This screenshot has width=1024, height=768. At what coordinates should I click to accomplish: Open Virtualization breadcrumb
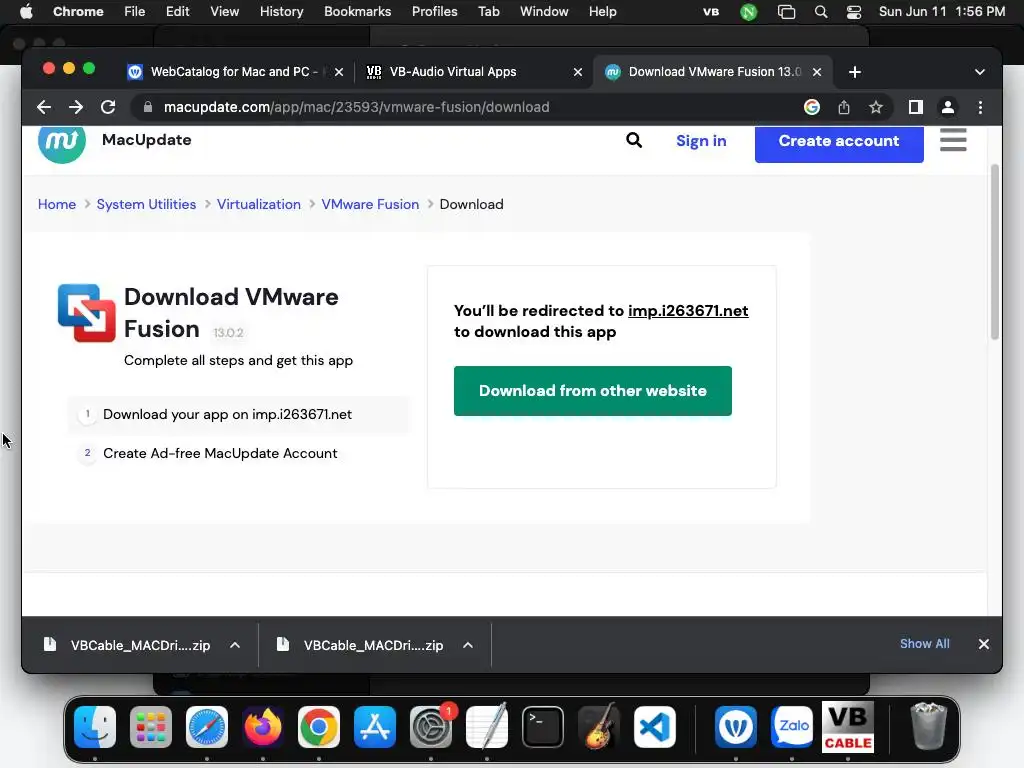click(x=259, y=204)
